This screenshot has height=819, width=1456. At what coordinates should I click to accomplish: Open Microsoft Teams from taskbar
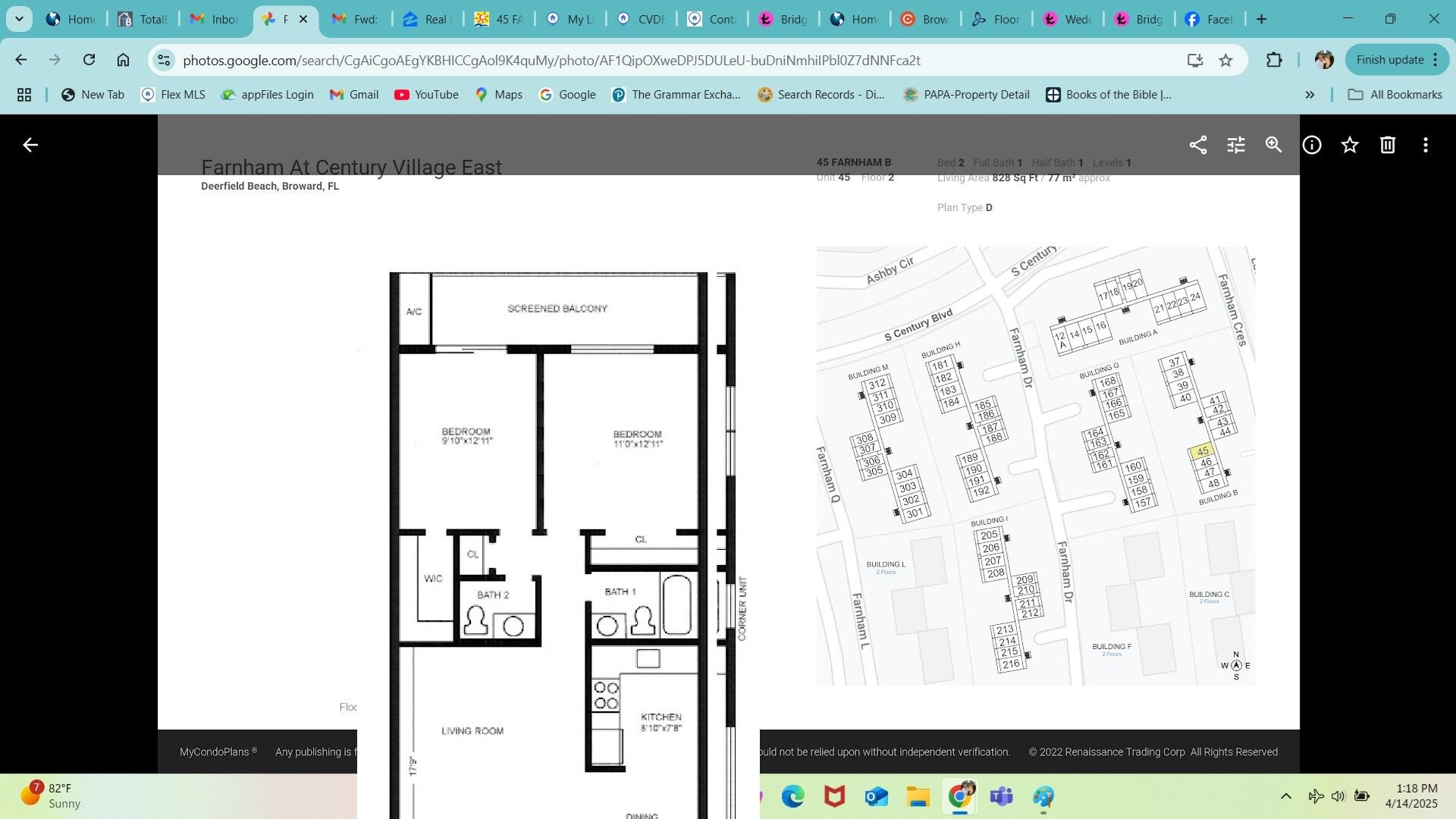[1001, 796]
